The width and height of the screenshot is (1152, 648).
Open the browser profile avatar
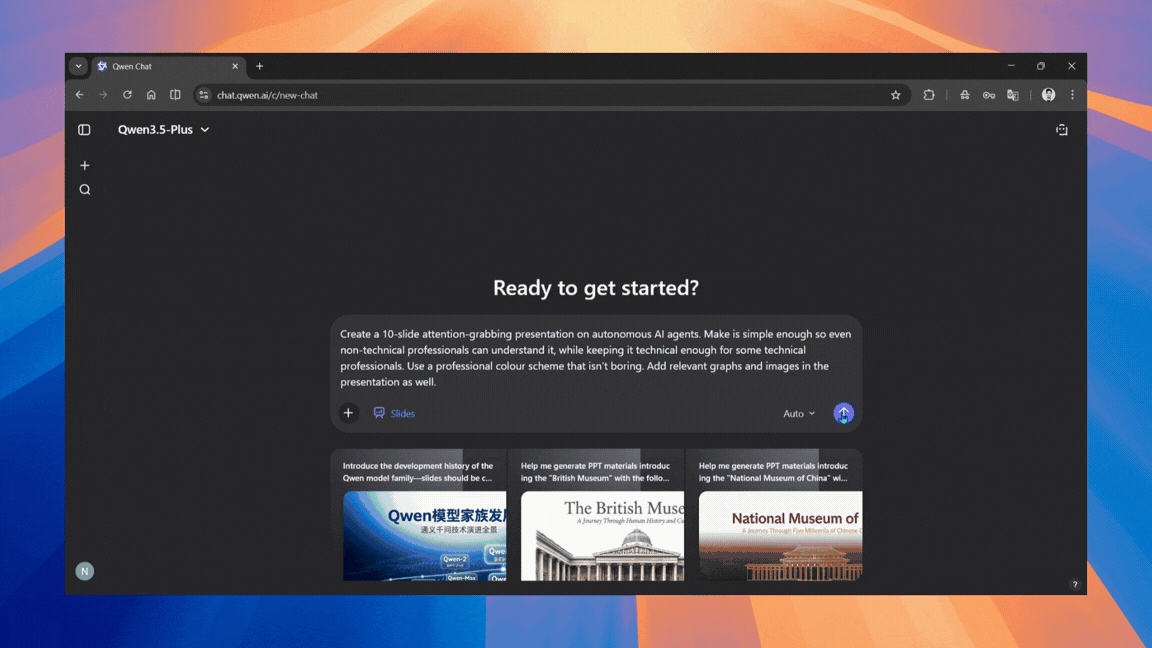click(1048, 95)
